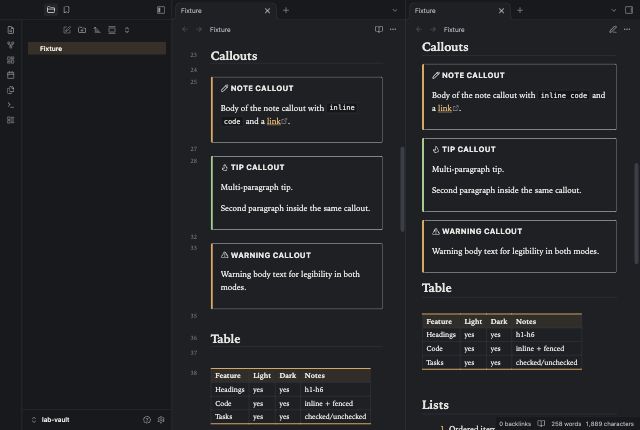
Task: Click the Lists heading in the right pane
Action: [435, 405]
